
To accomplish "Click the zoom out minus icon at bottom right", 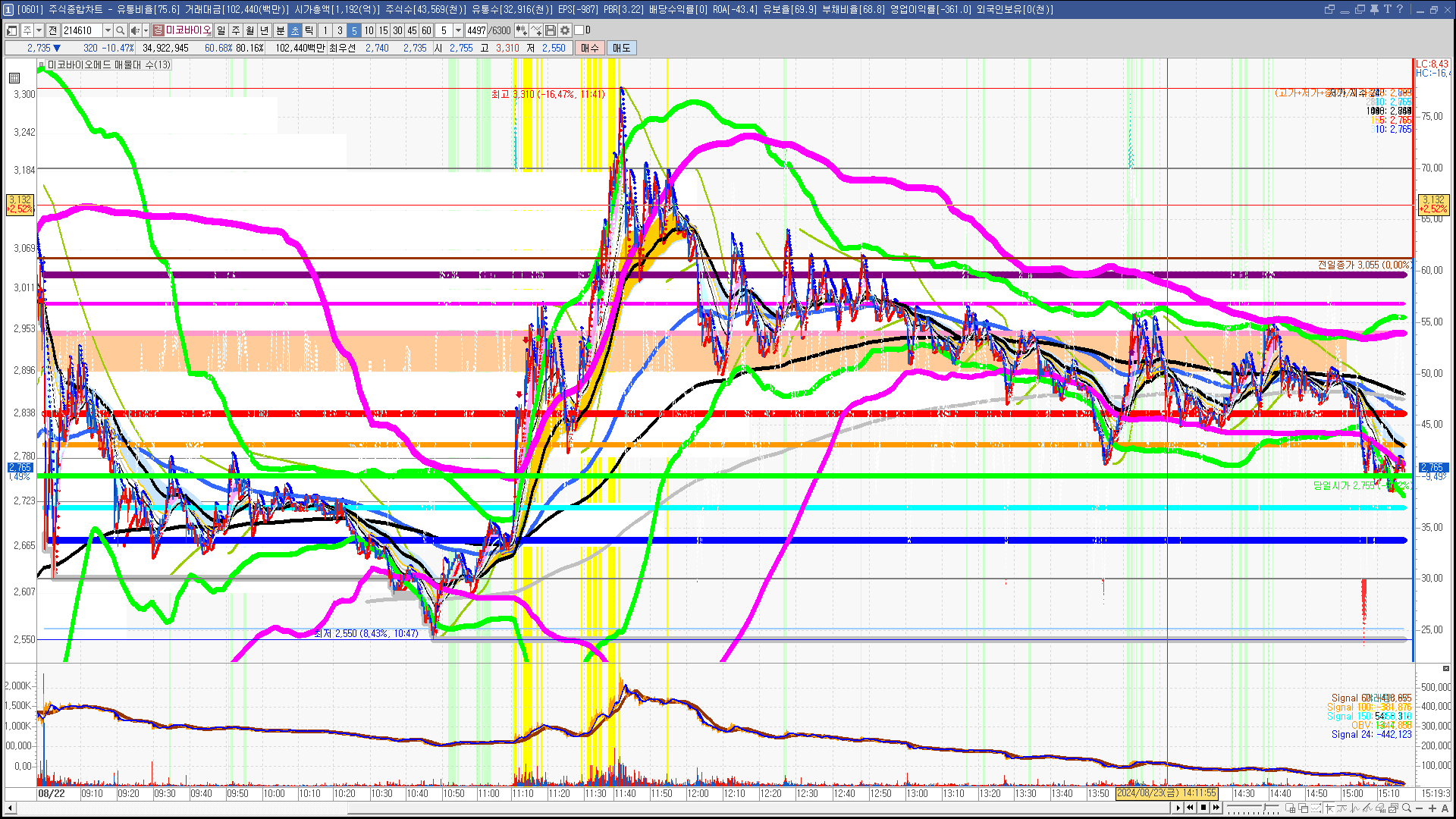I will coord(1419,808).
